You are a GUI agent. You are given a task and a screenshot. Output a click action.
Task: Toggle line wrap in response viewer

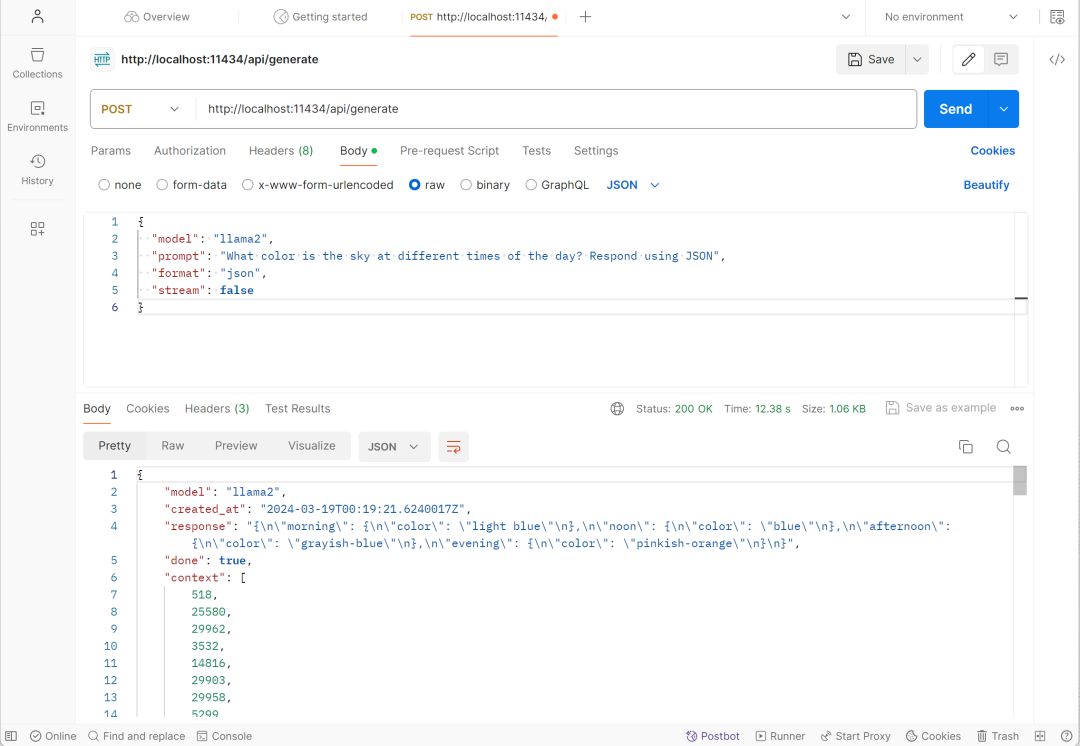[x=453, y=447]
